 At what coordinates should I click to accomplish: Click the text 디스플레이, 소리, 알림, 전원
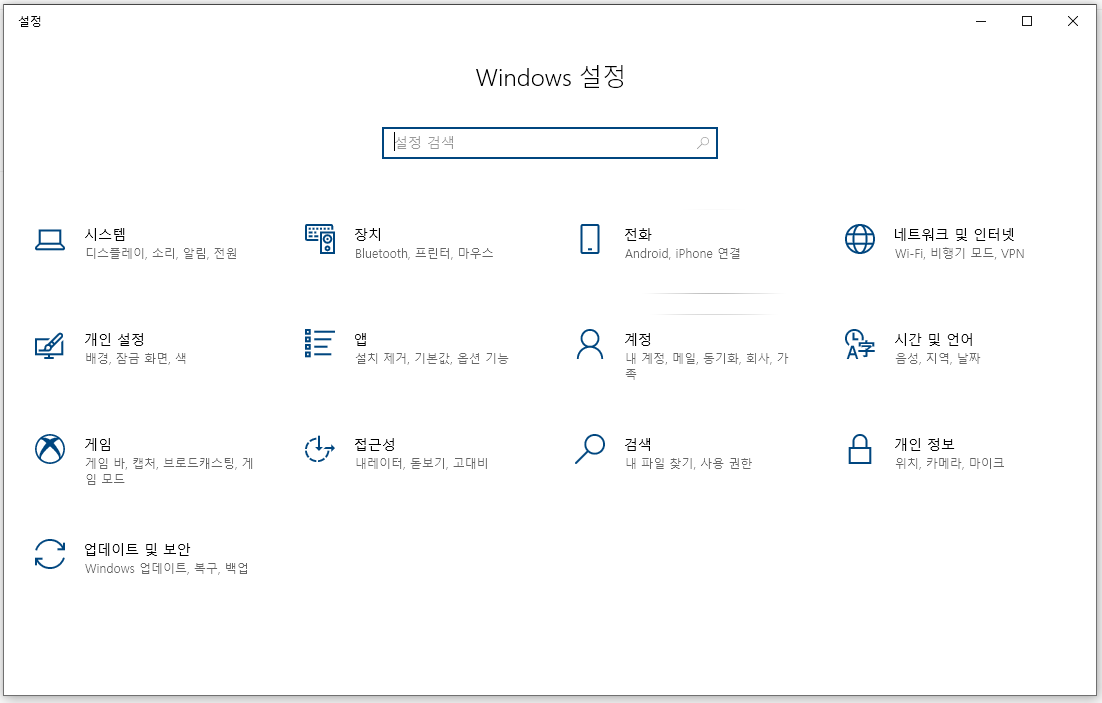click(161, 253)
